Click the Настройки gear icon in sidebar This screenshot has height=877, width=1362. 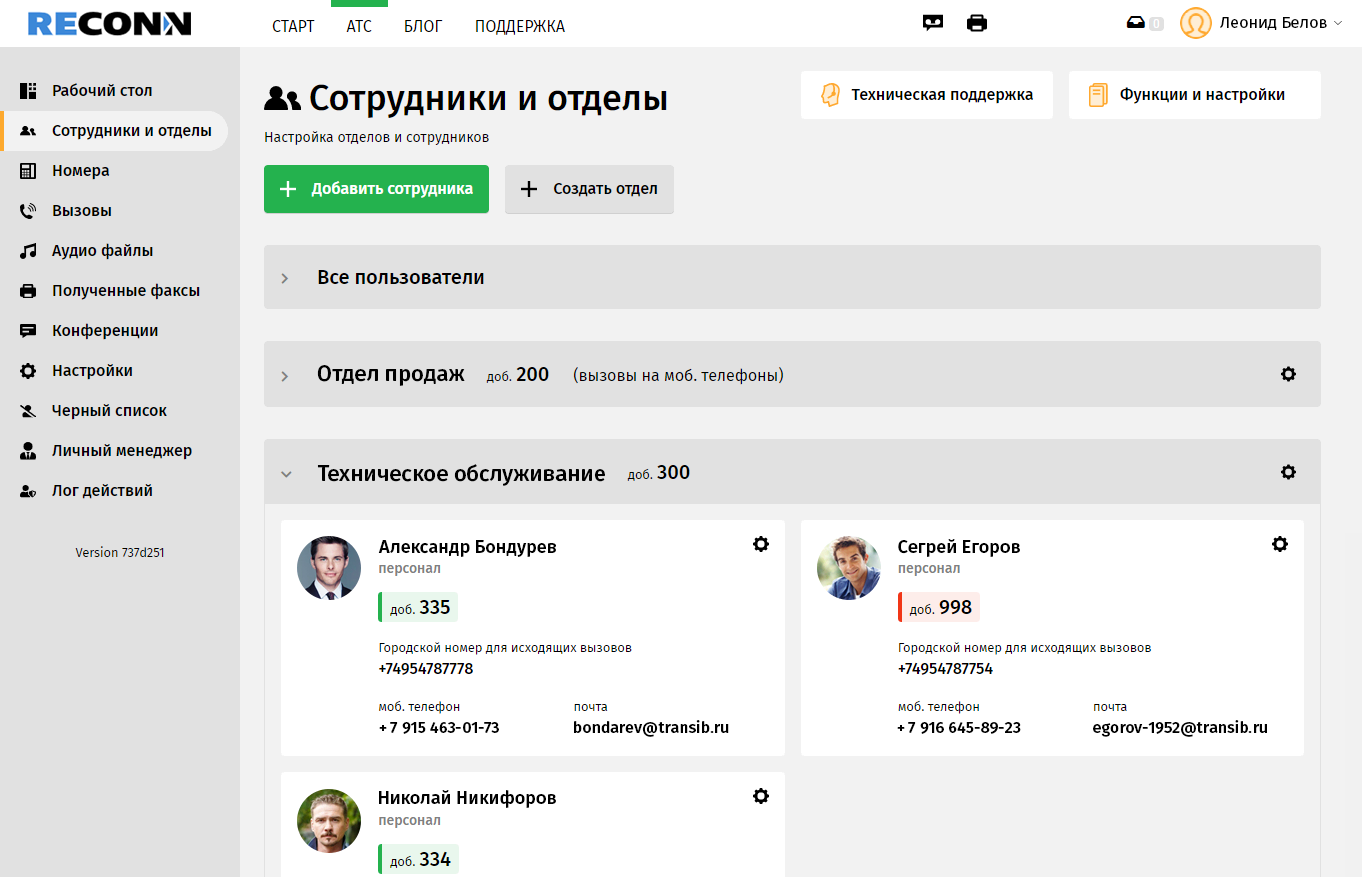tap(29, 371)
